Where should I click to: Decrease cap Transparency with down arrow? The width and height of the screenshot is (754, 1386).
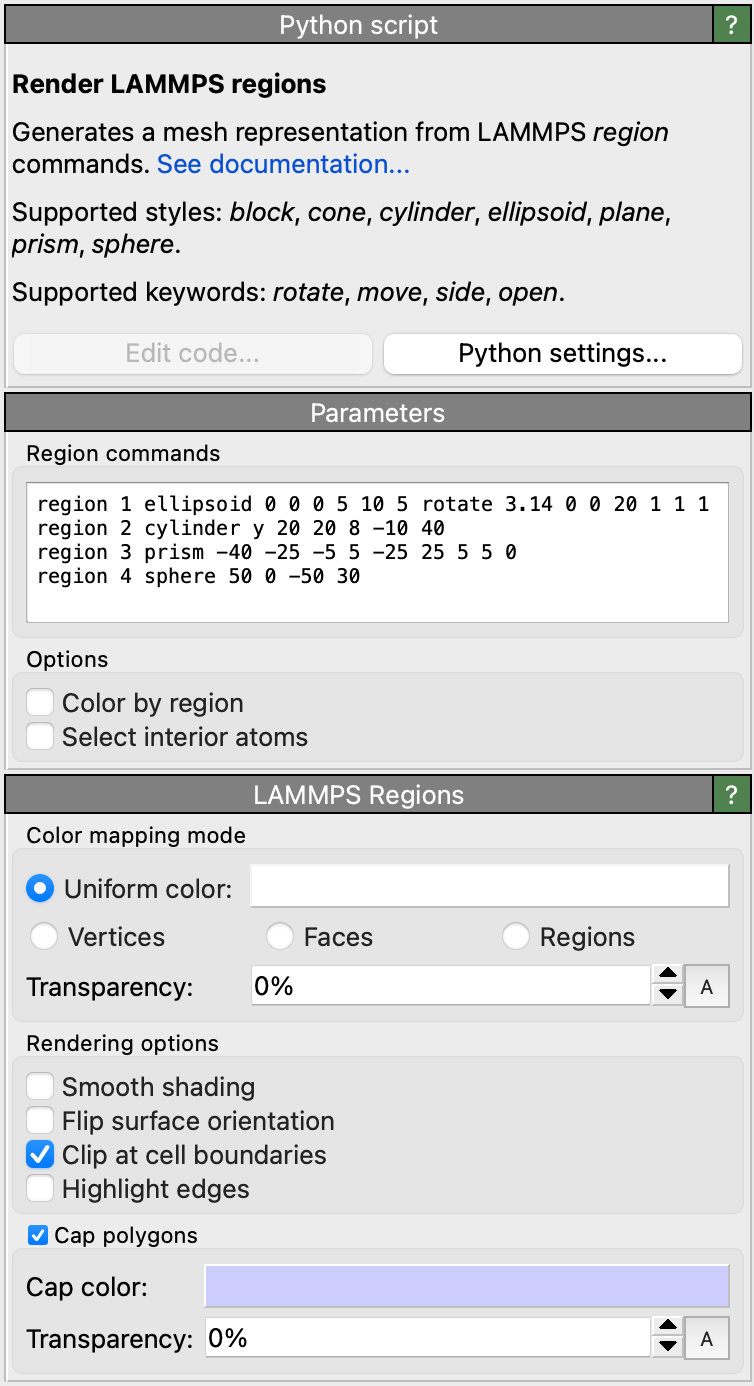(669, 1348)
